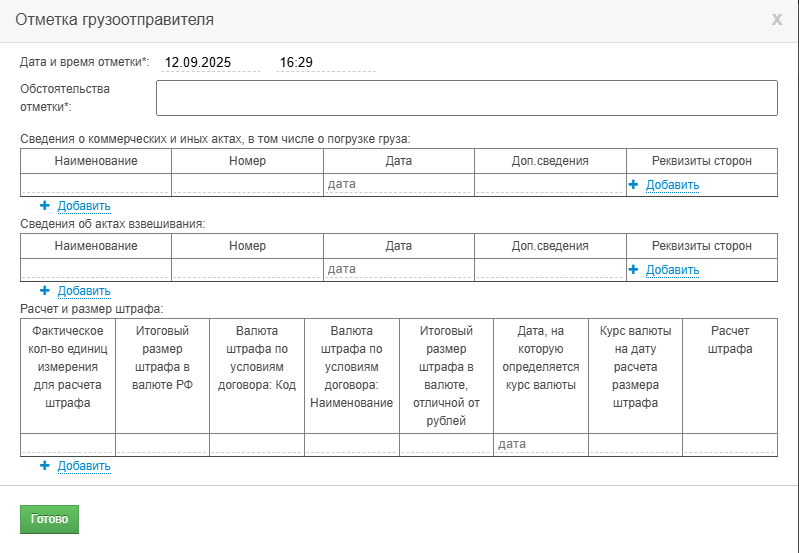Image resolution: width=799 pixels, height=553 pixels.
Task: Click Наименование field in commercial acts table
Action: coord(96,184)
